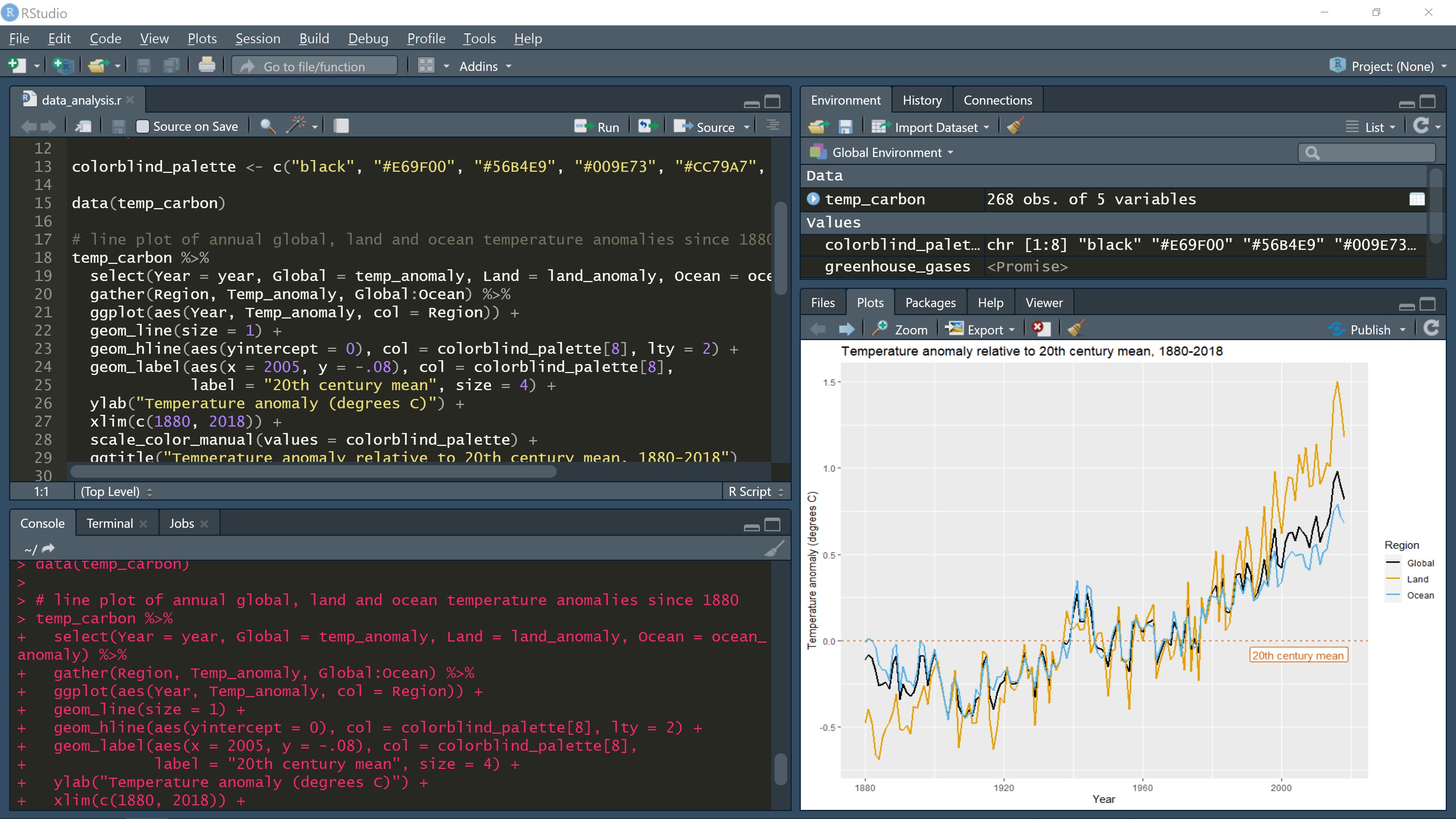Open the Session menu
The height and width of the screenshot is (819, 1456).
click(258, 38)
